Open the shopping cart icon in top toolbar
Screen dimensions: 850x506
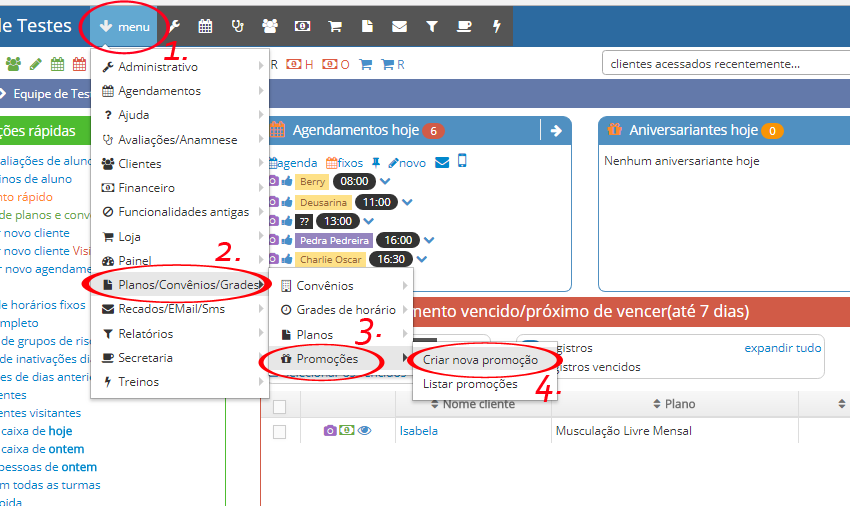336,27
